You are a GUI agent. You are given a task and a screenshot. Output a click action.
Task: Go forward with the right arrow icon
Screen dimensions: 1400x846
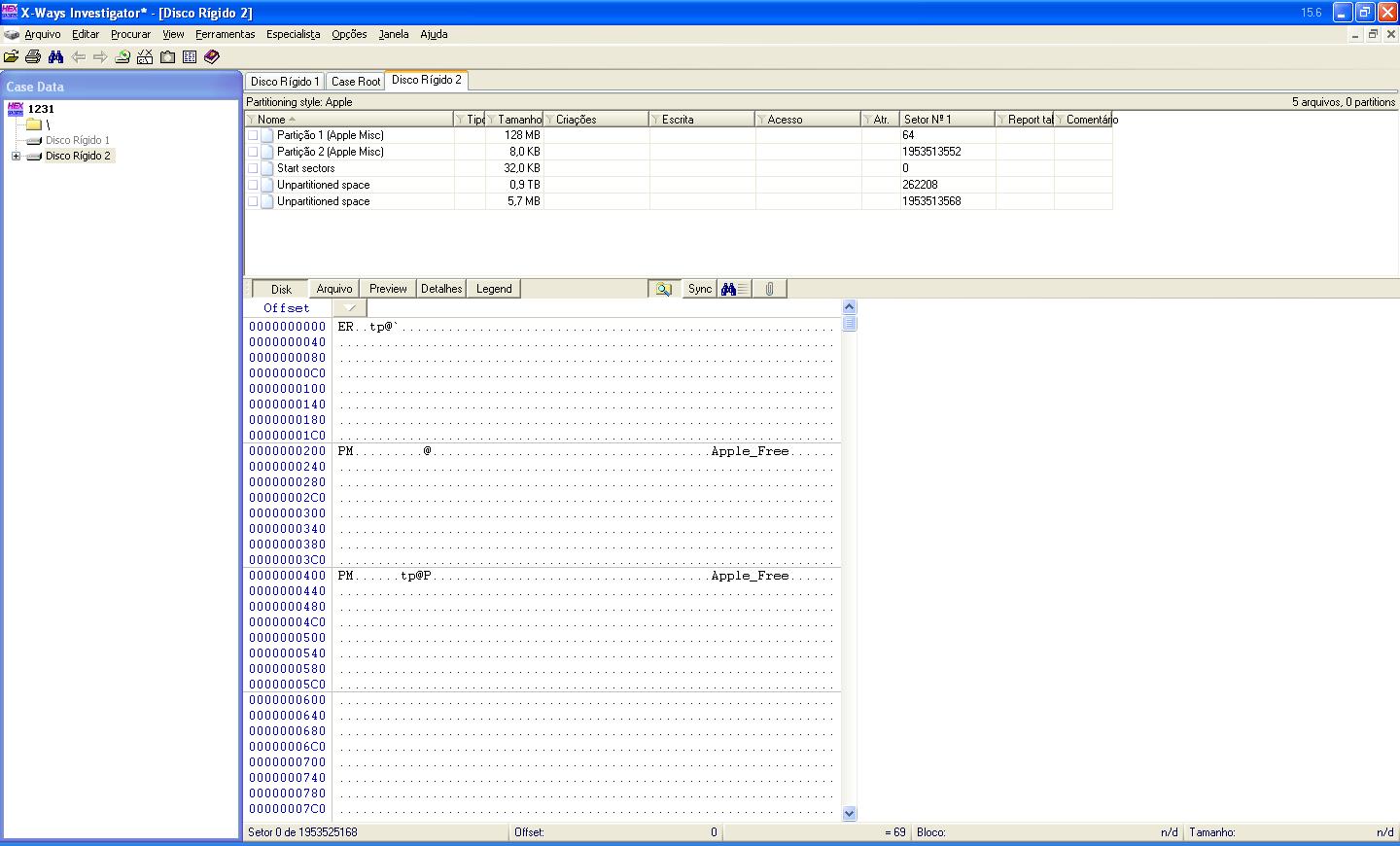coord(100,57)
